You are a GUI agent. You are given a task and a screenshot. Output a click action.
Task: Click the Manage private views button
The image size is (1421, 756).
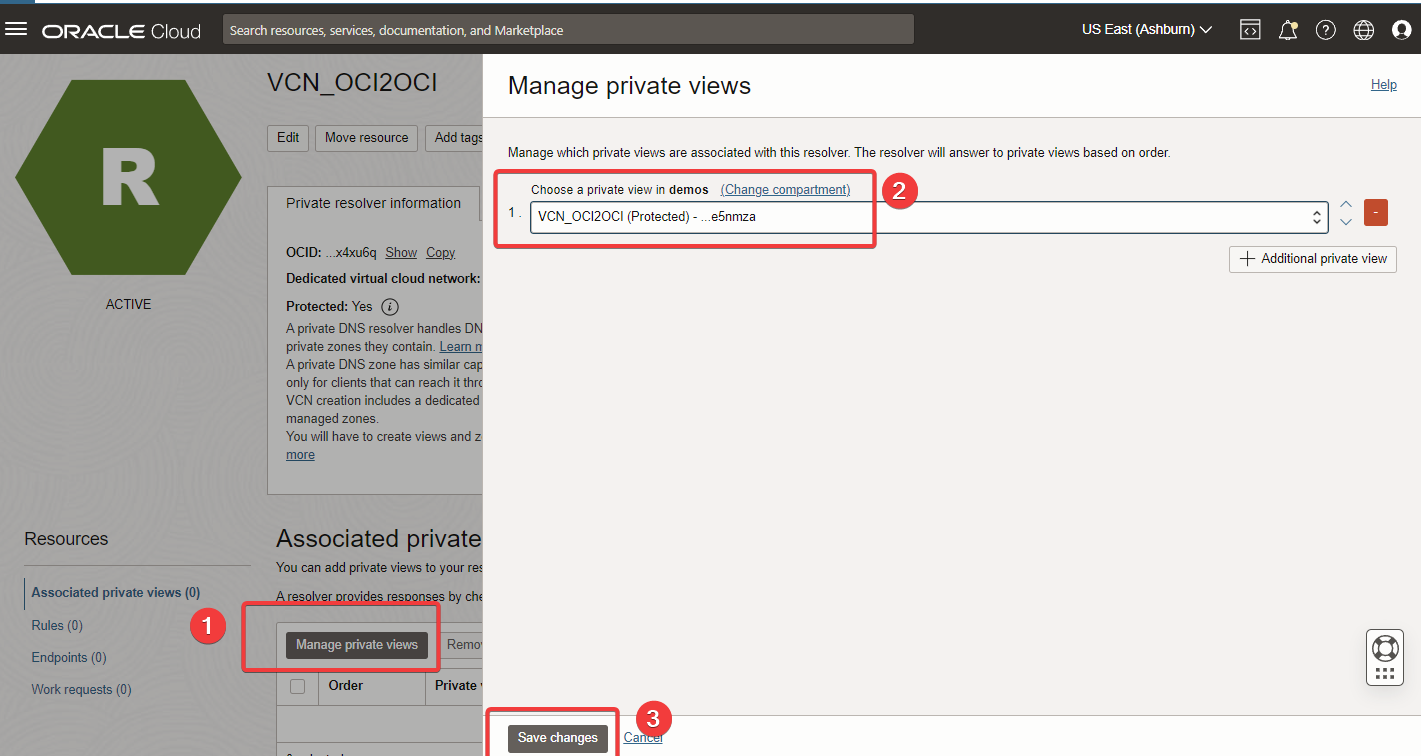click(357, 645)
